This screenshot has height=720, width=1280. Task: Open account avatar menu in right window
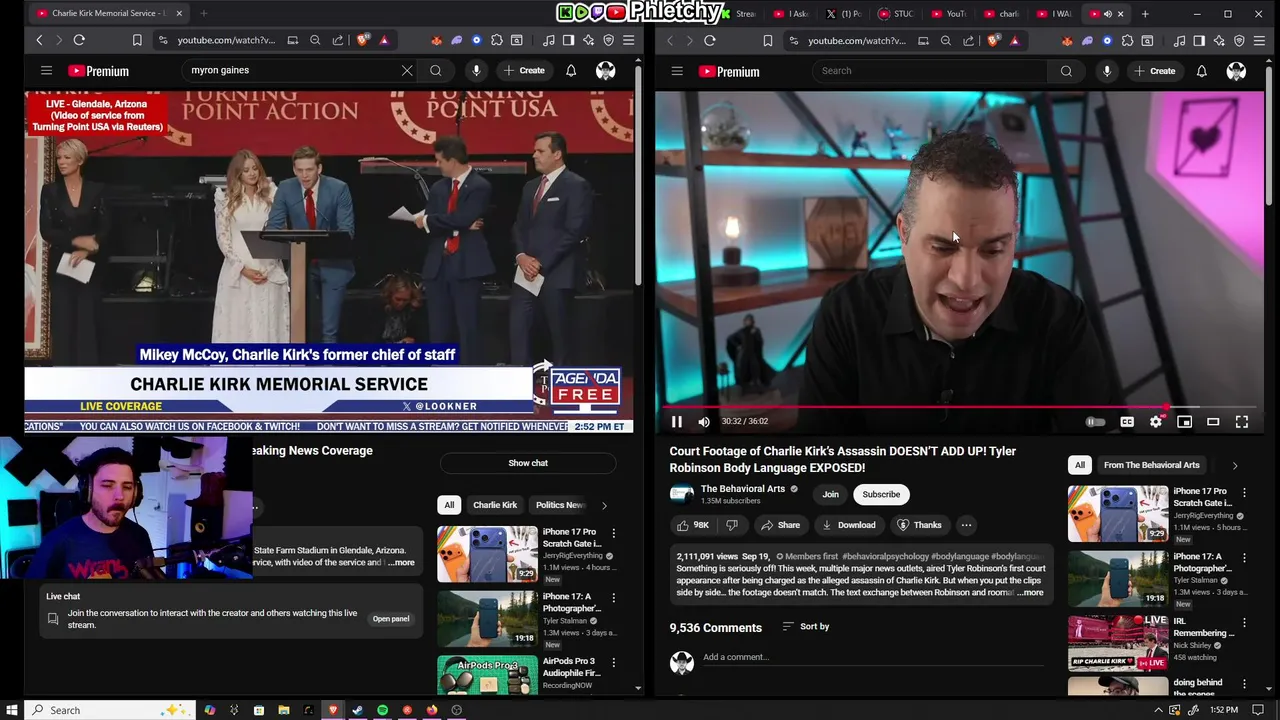coord(1236,71)
